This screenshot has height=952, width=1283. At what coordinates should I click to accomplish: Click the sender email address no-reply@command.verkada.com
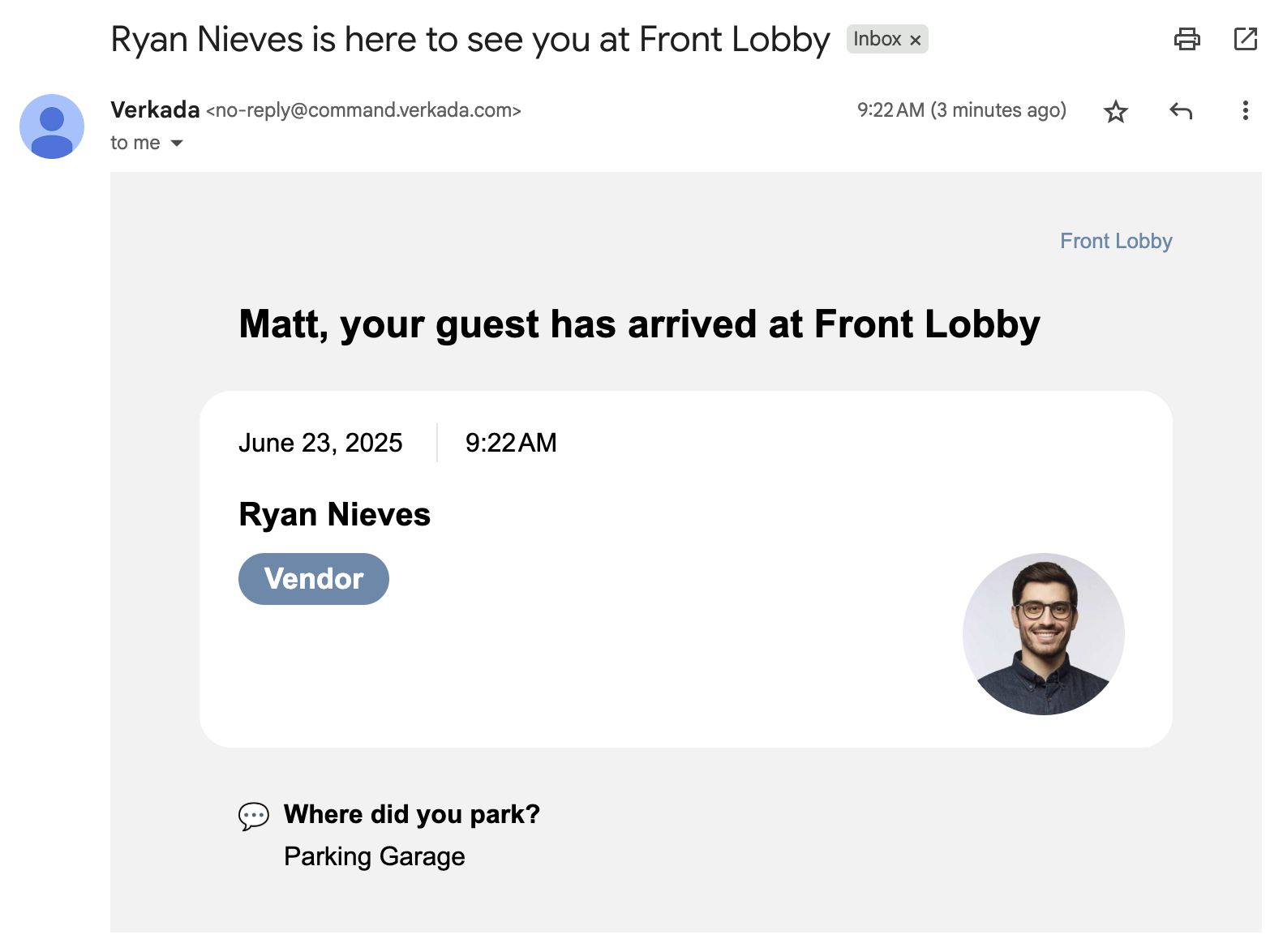363,110
